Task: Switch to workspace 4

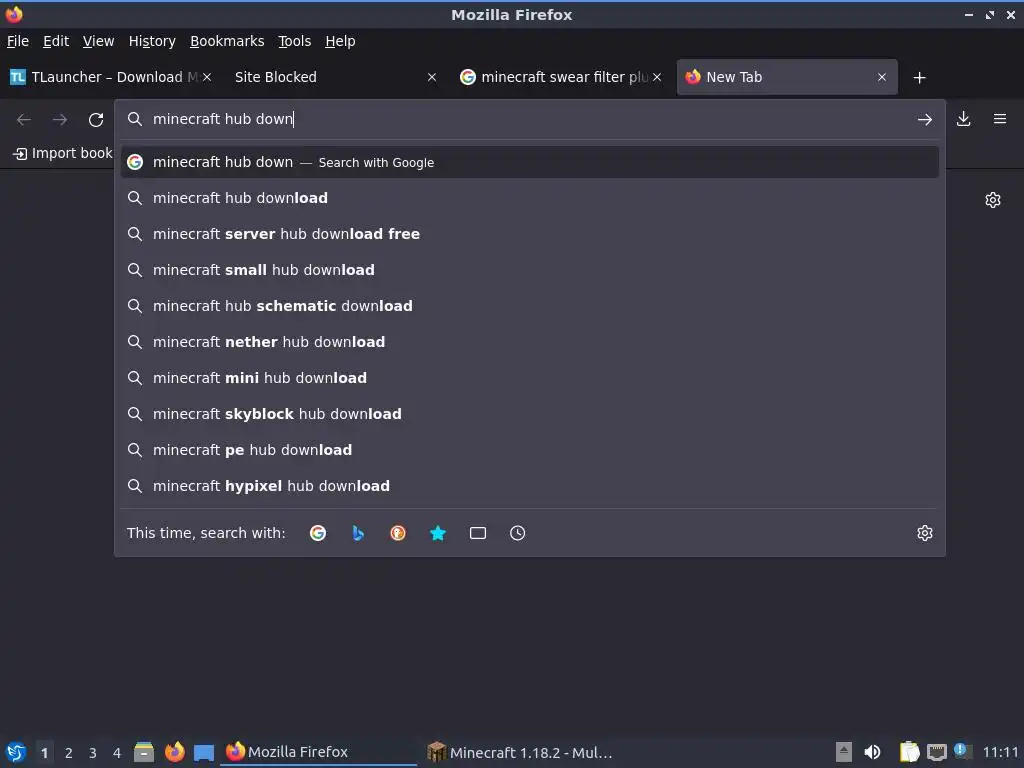Action: 117,752
